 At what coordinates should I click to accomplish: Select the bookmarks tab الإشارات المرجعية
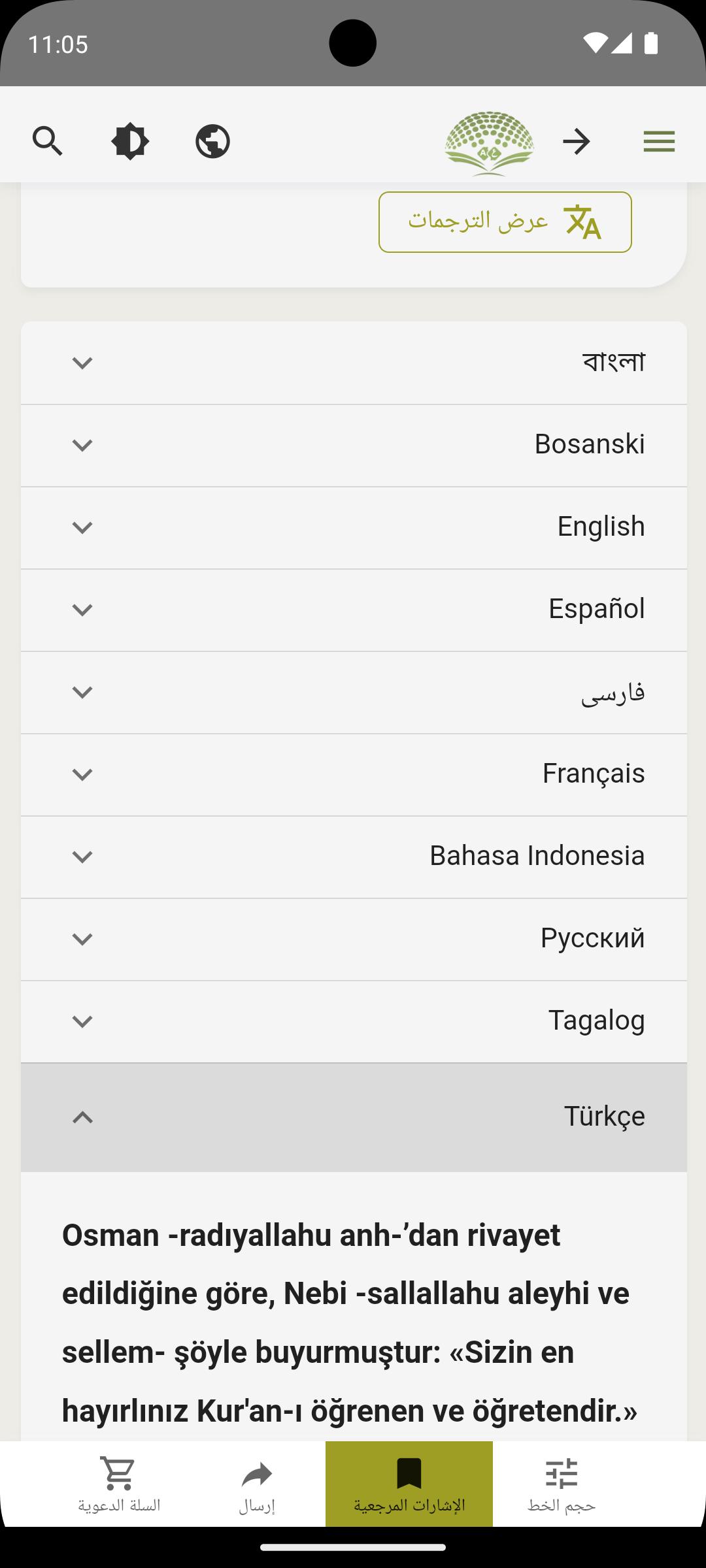coord(409,1484)
